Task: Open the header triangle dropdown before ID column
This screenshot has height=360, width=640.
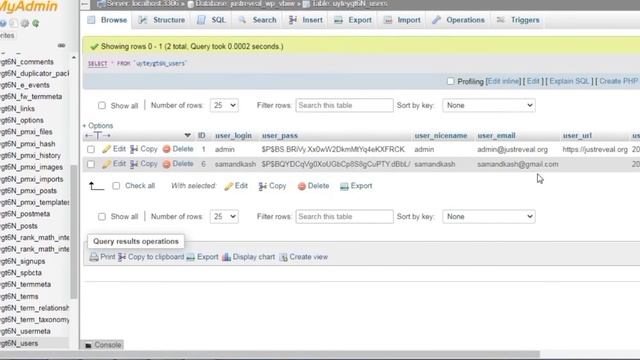Action: pyautogui.click(x=187, y=136)
